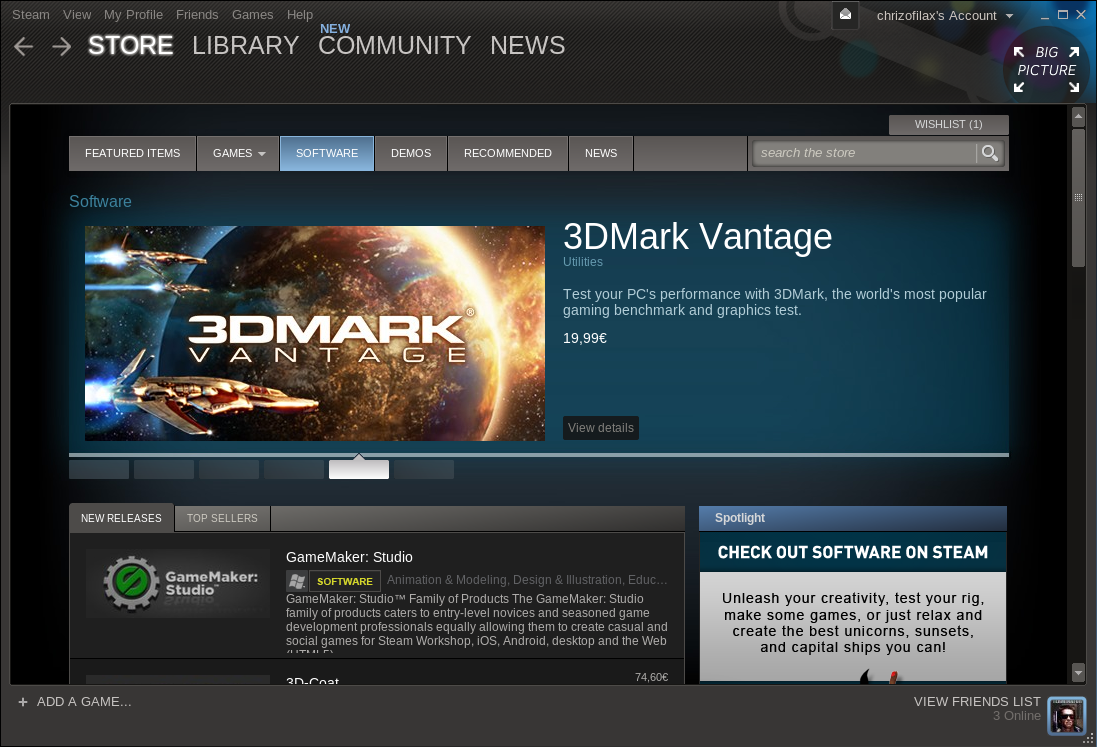Click the friend avatar near VIEW FRIENDS LIST
1097x747 pixels.
click(x=1066, y=716)
